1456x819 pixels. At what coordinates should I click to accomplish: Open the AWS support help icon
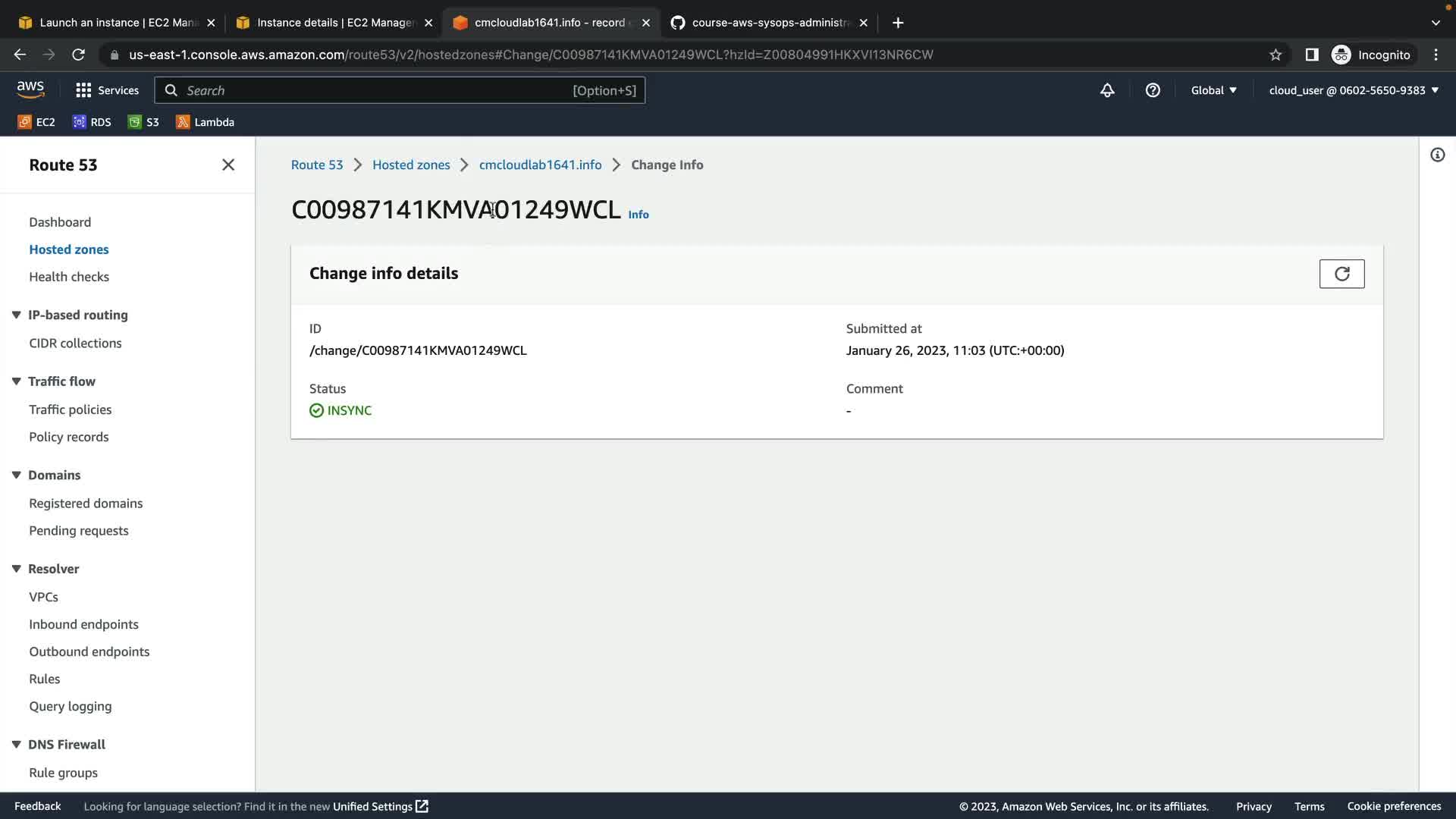1153,90
